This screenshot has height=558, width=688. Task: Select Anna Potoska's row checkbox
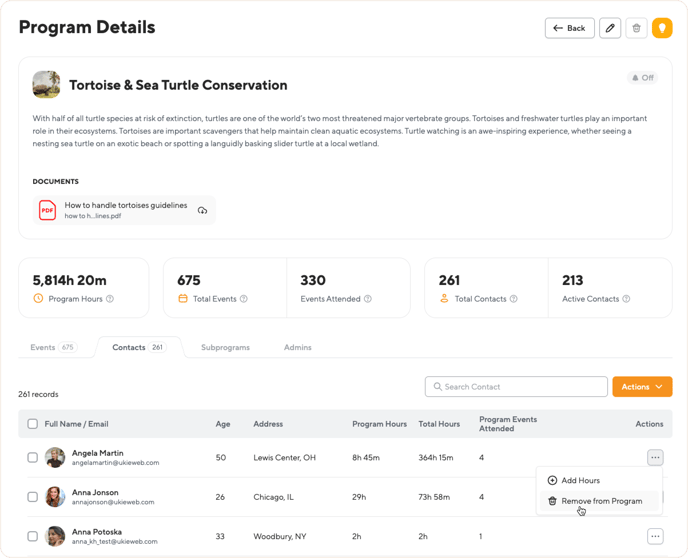click(x=32, y=536)
